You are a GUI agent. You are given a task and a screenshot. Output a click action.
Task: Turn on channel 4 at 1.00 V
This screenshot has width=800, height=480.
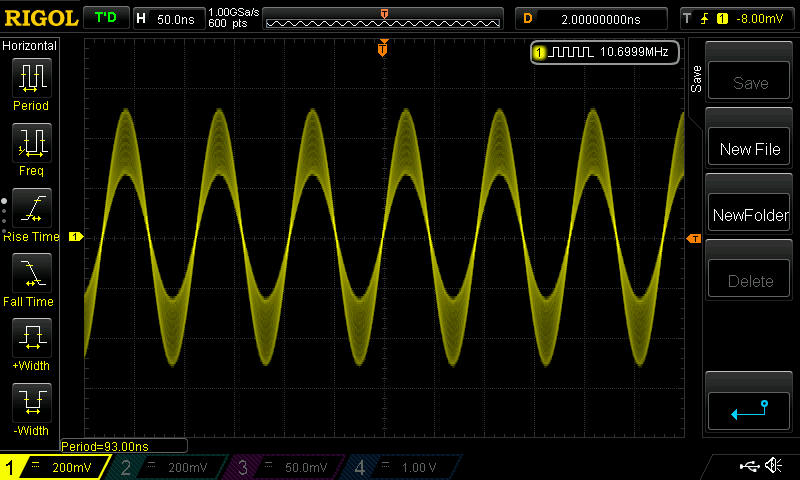tap(402, 467)
